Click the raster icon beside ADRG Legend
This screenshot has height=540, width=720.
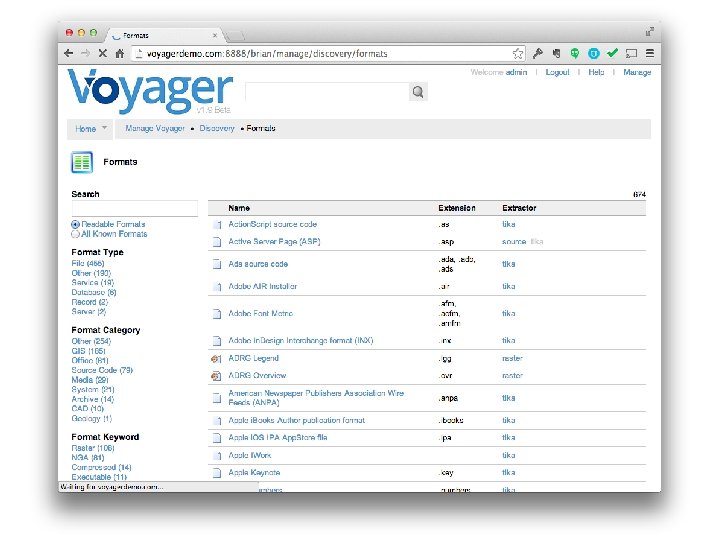pyautogui.click(x=216, y=359)
